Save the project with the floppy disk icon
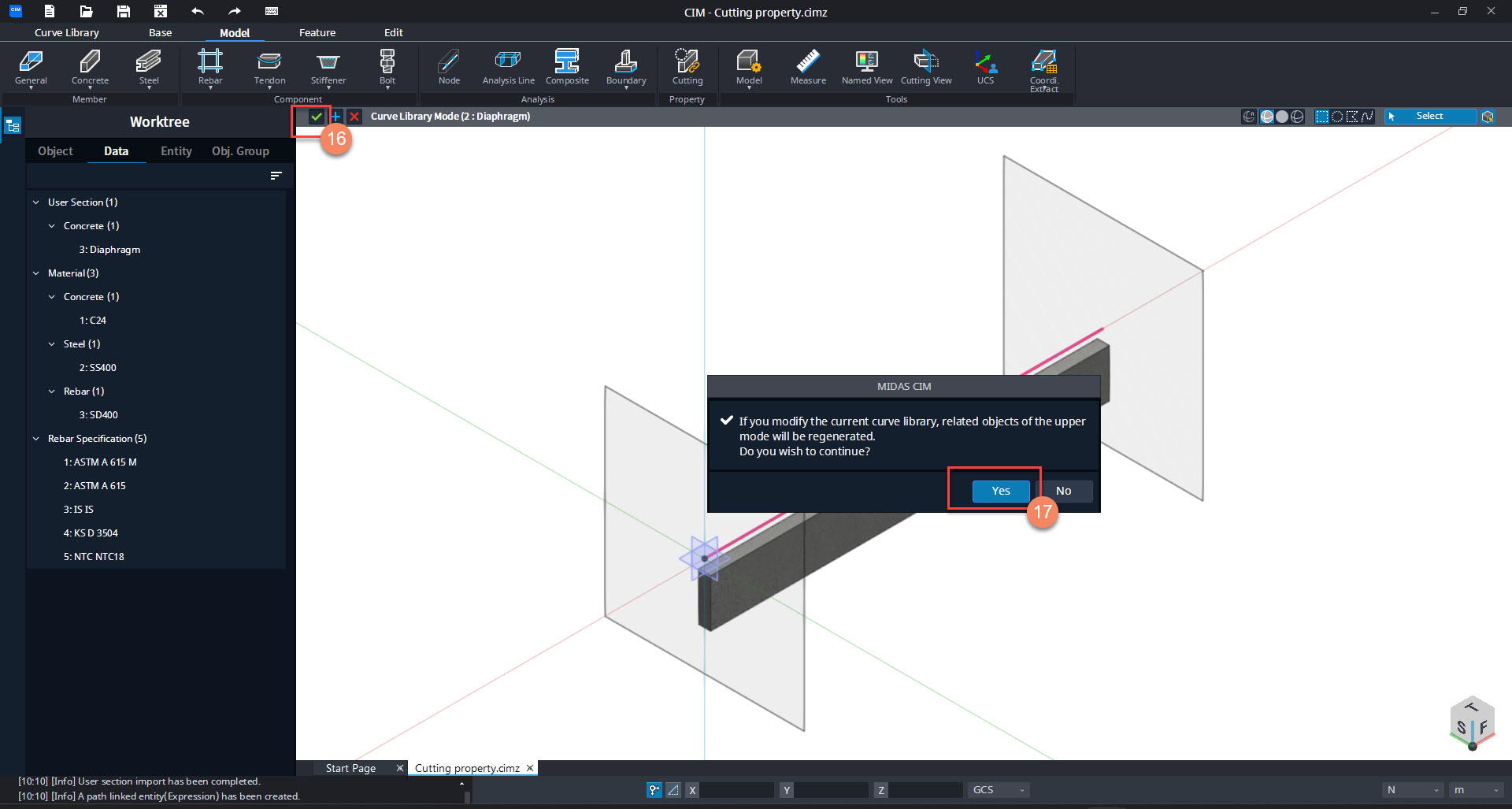The image size is (1512, 809). (x=124, y=11)
